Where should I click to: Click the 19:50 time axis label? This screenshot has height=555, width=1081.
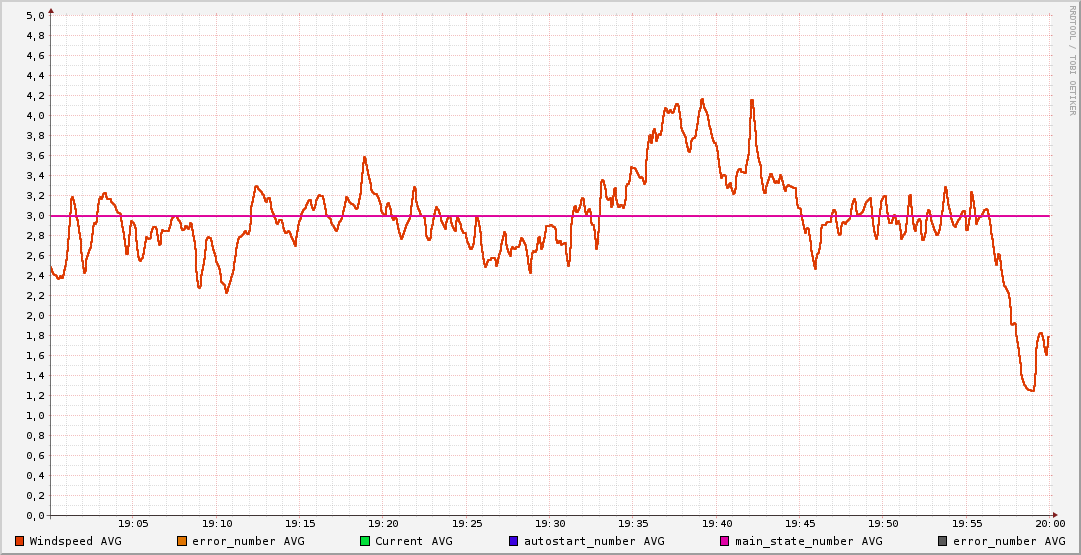pyautogui.click(x=883, y=523)
